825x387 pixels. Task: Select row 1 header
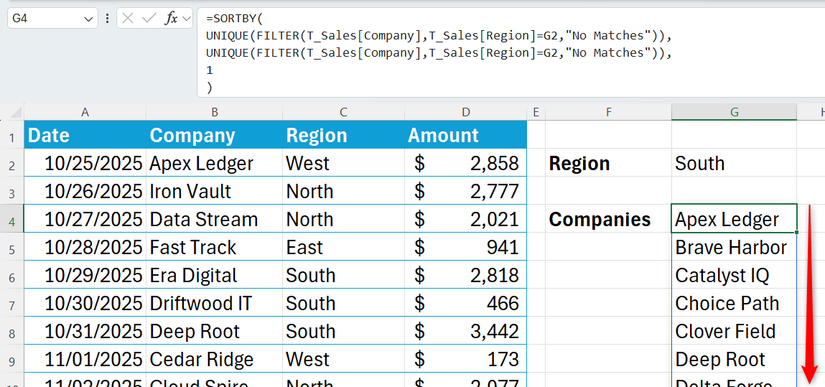12,135
